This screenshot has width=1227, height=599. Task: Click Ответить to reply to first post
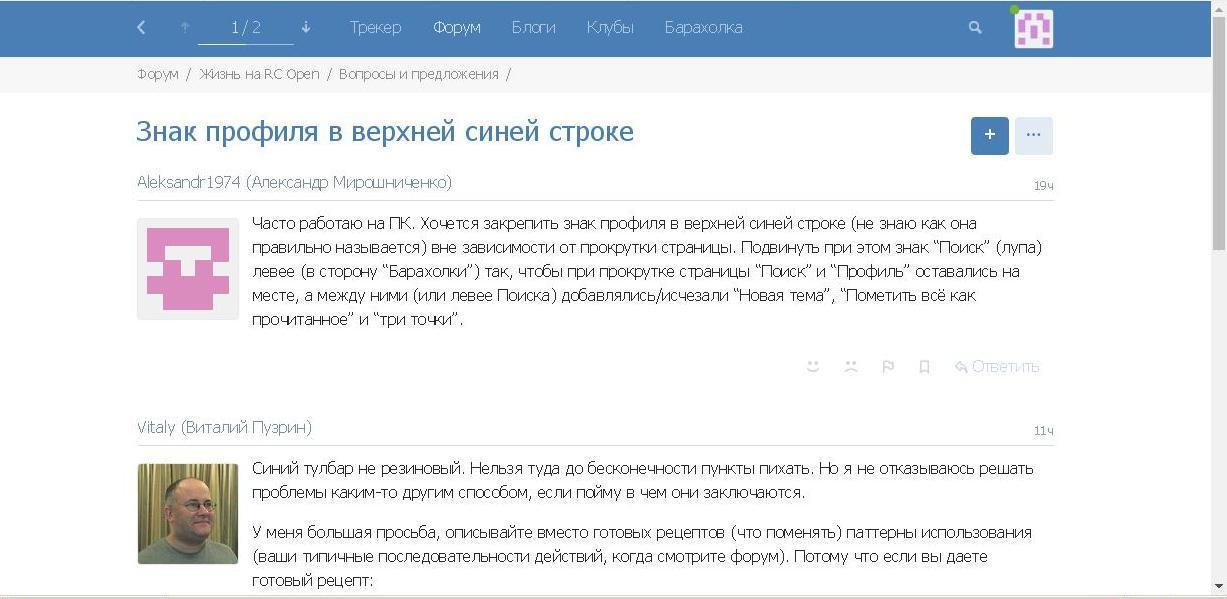997,367
